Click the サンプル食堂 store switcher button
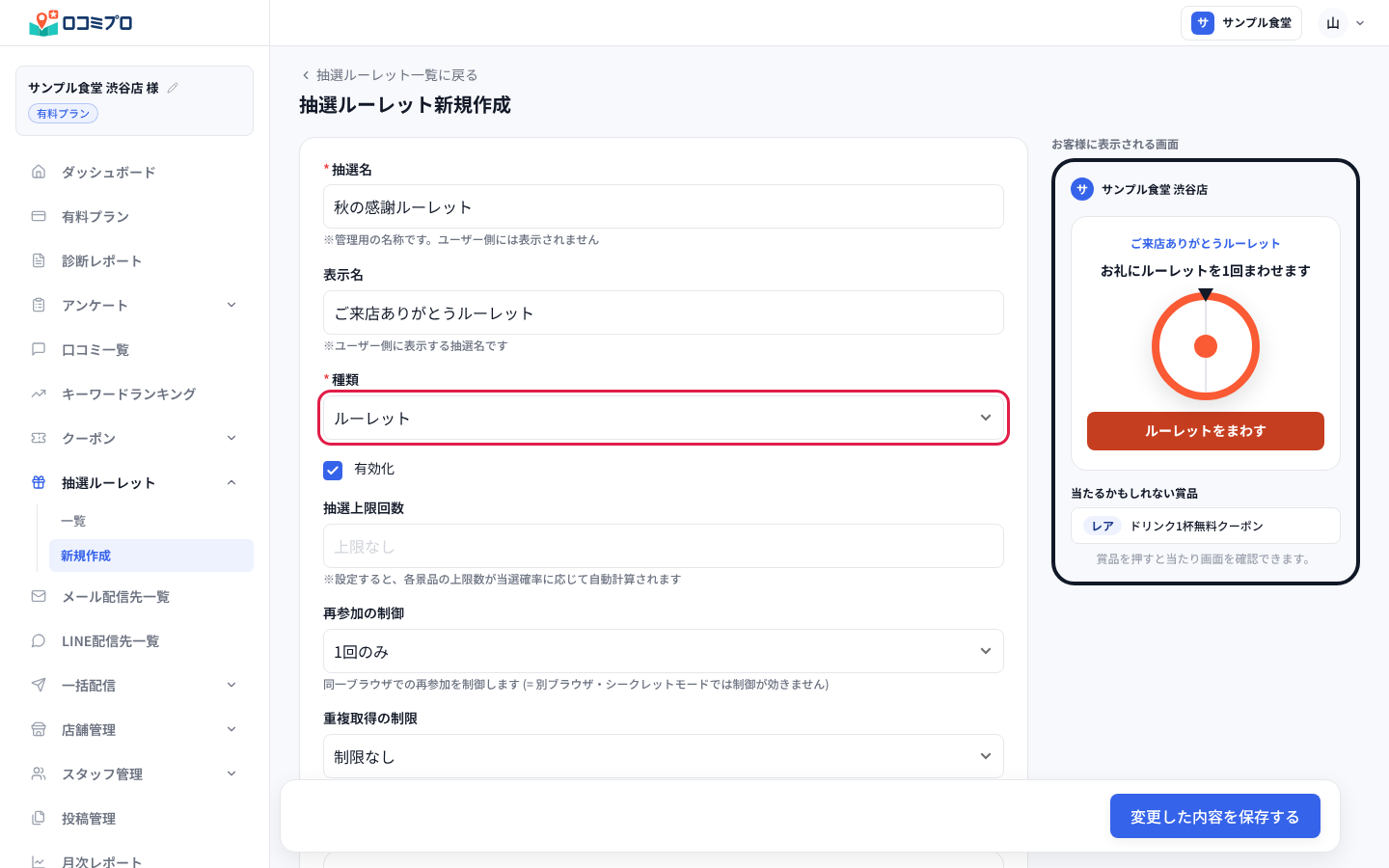This screenshot has height=868, width=1389. (x=1241, y=23)
